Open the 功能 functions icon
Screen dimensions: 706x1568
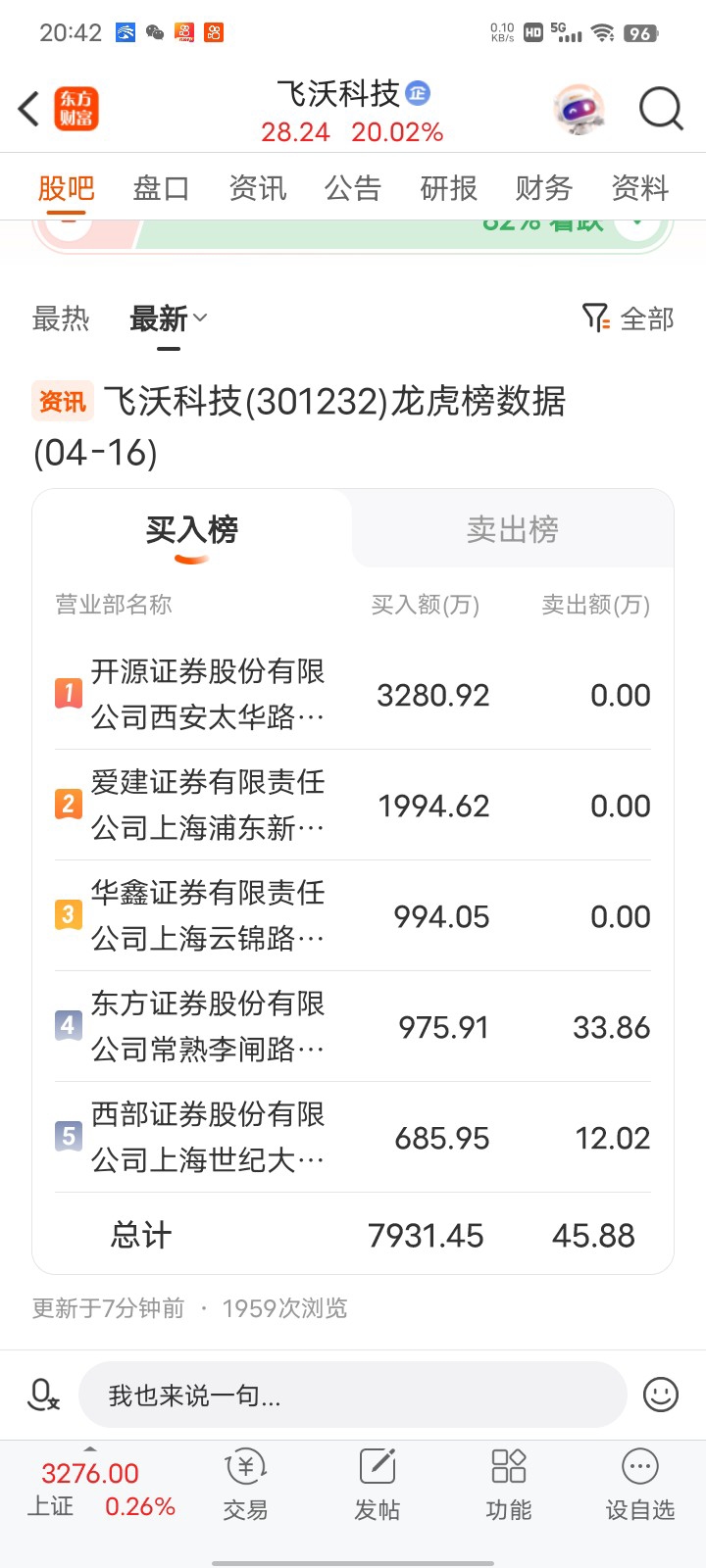[x=509, y=1484]
